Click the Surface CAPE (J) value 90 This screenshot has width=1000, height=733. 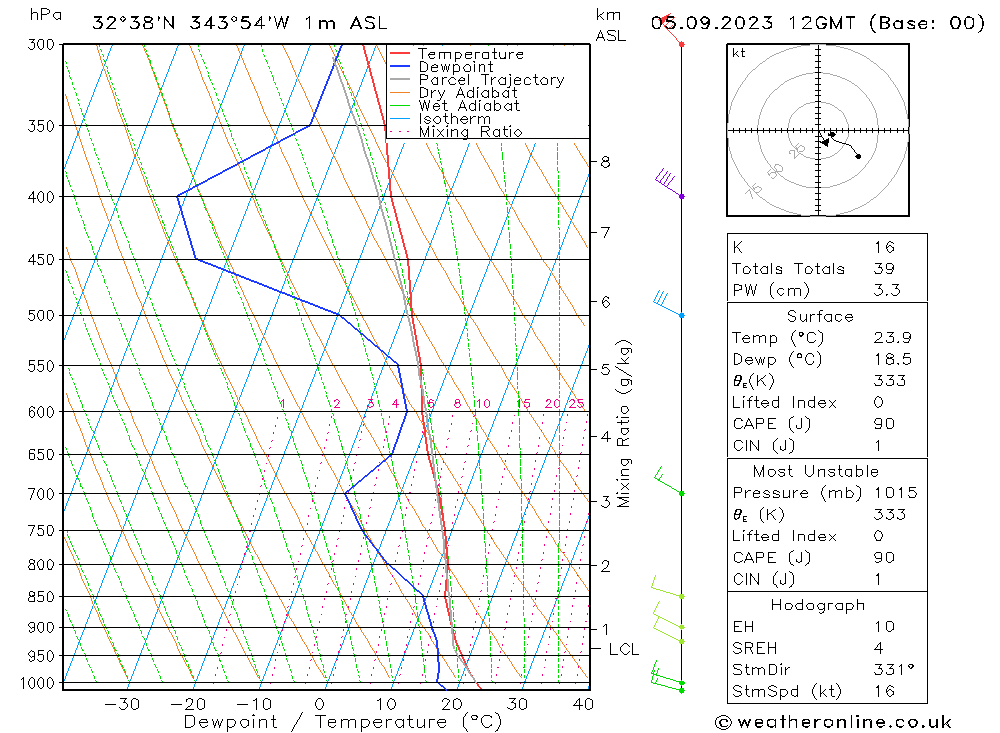pyautogui.click(x=884, y=424)
